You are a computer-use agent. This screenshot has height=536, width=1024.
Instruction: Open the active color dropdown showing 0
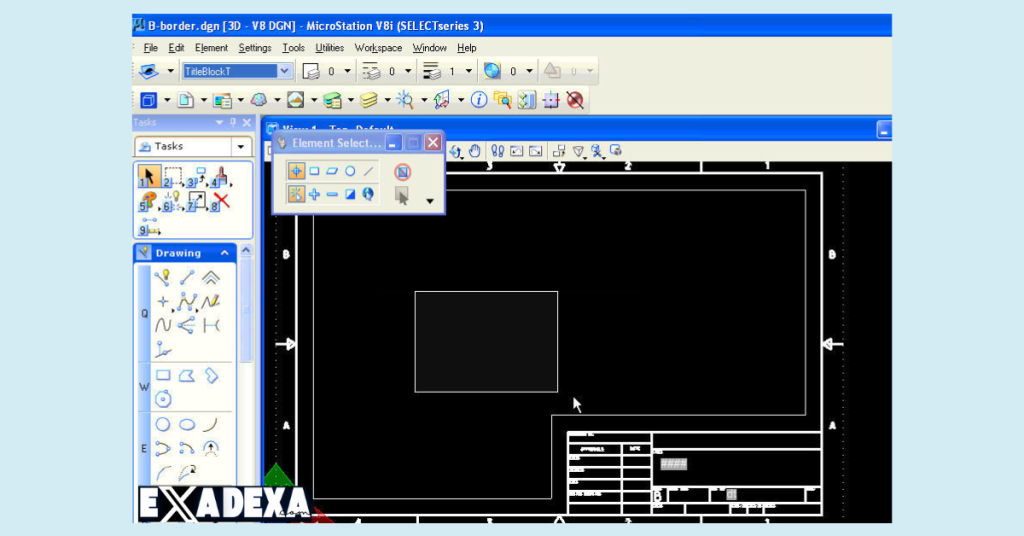click(347, 71)
